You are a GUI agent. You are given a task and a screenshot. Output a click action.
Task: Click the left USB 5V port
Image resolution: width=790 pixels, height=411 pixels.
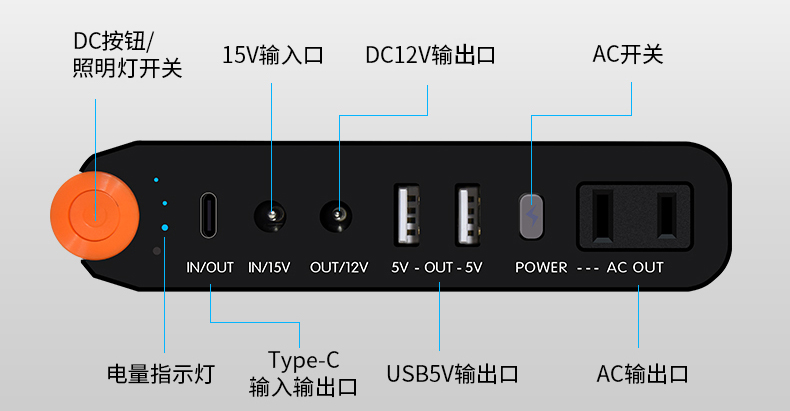[x=407, y=215]
